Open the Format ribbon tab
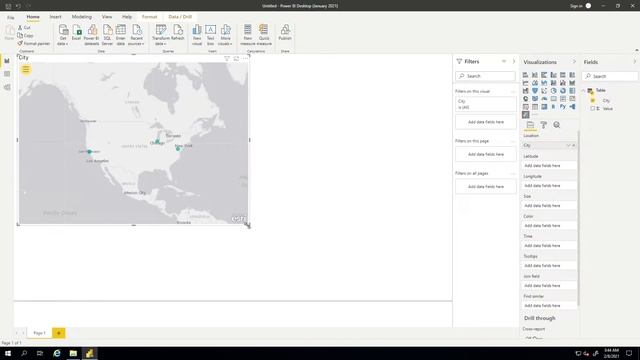 point(149,17)
